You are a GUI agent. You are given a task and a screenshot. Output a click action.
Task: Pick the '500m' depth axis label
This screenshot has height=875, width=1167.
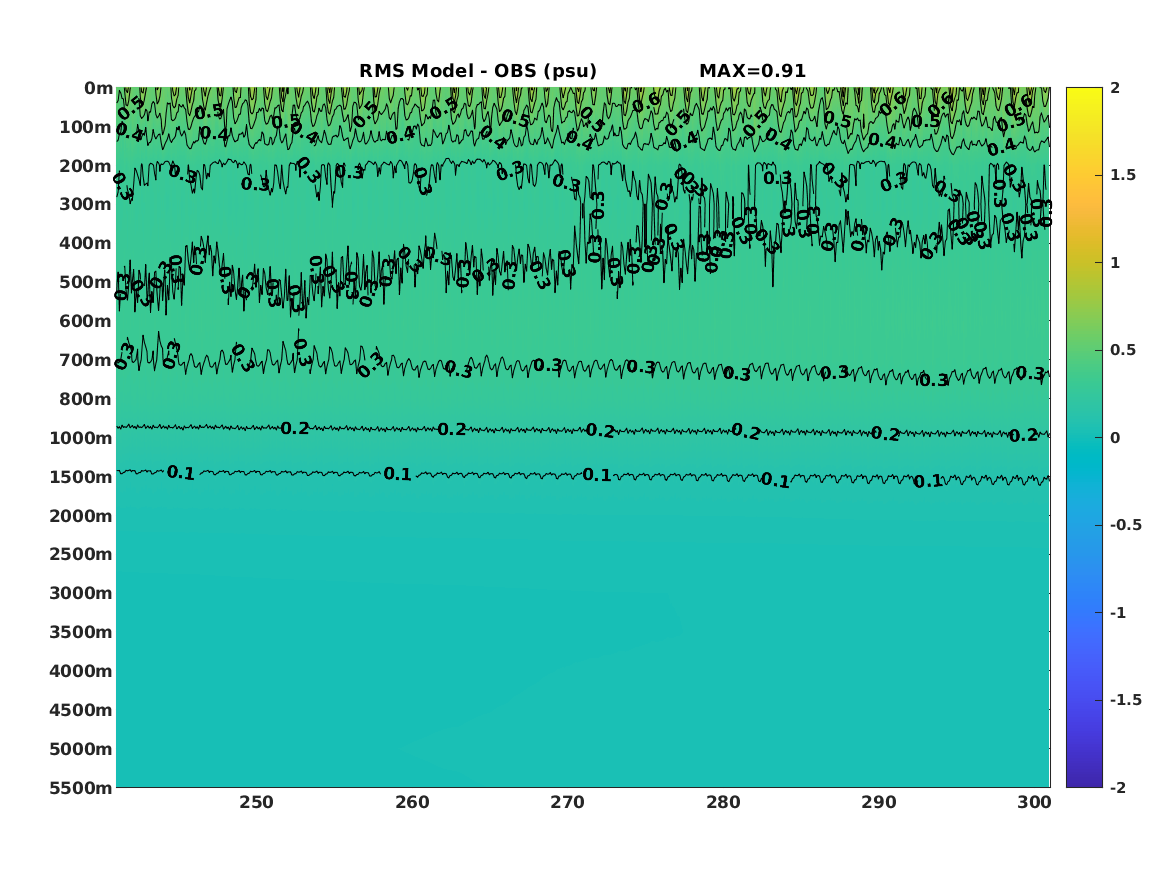coord(86,283)
